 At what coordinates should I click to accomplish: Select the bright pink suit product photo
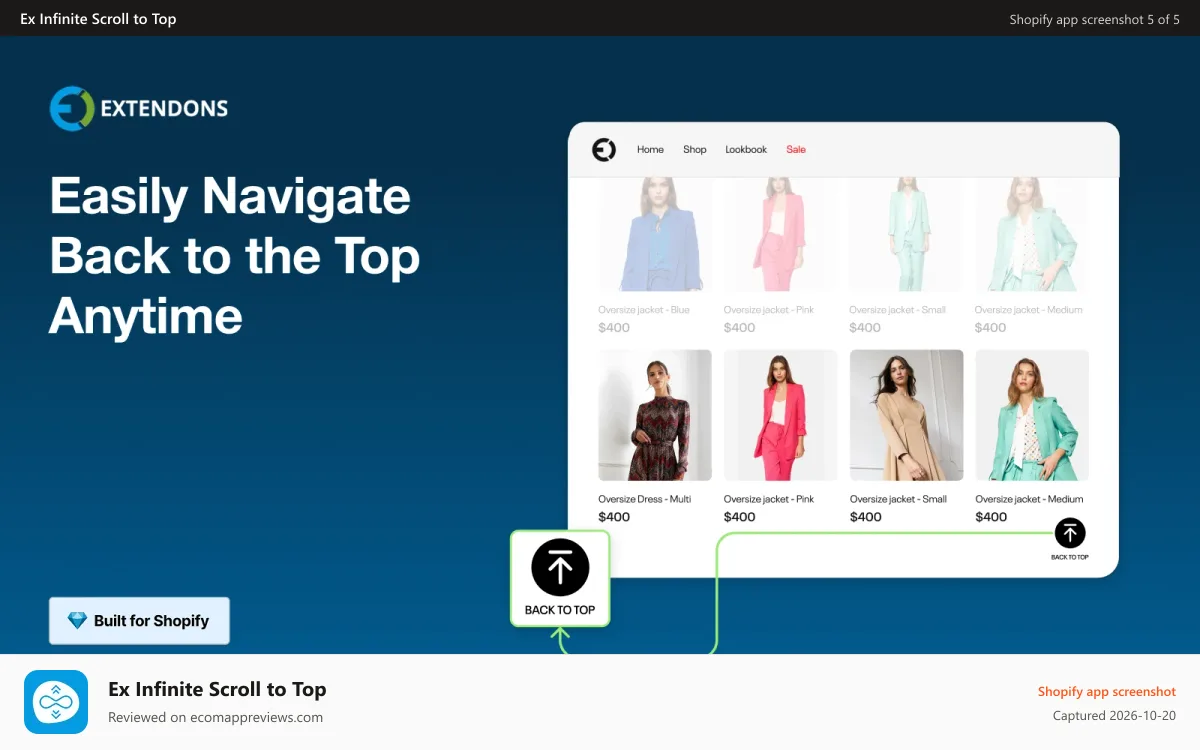pyautogui.click(x=781, y=415)
